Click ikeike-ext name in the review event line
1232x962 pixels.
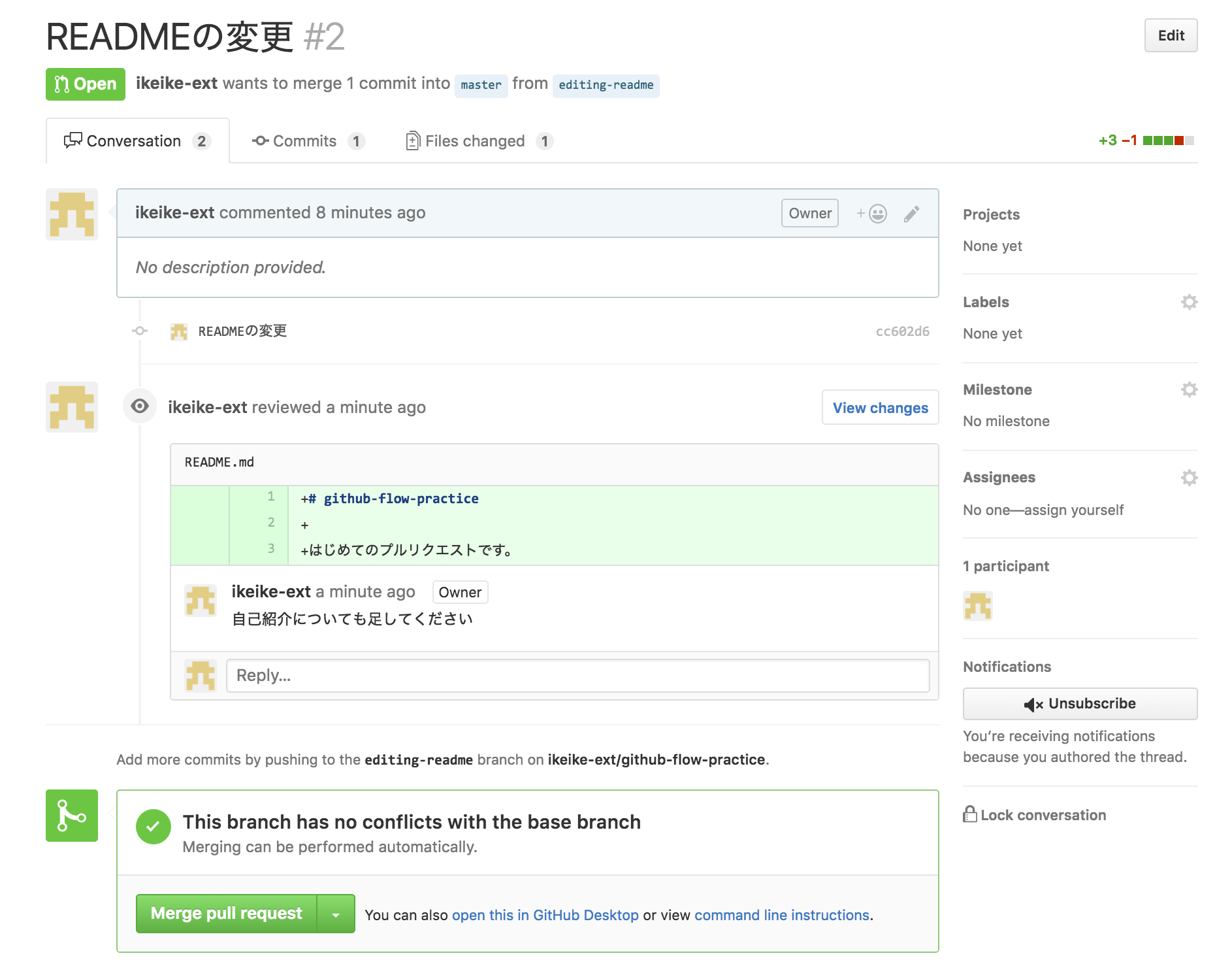click(208, 408)
